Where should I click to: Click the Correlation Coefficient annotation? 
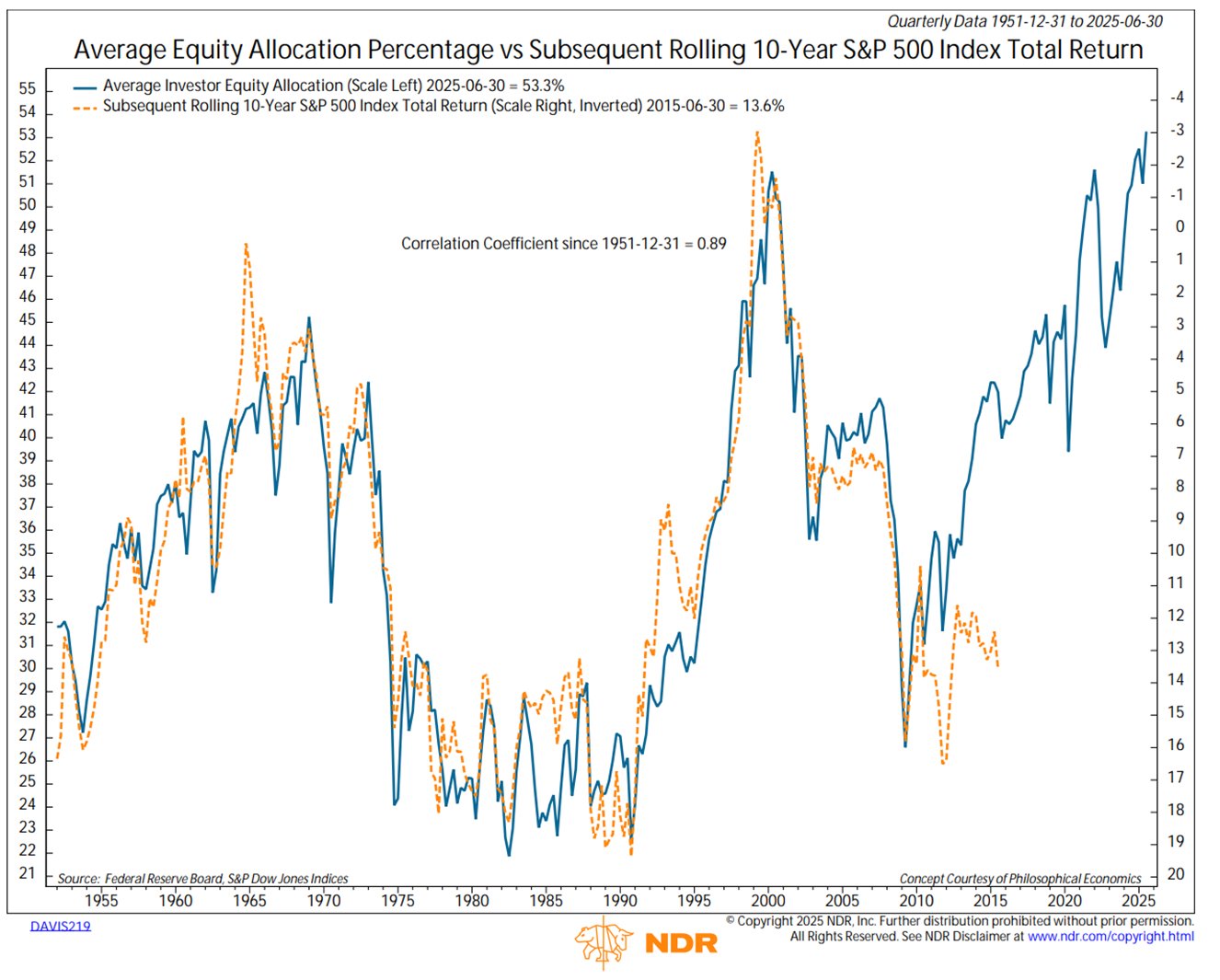pyautogui.click(x=563, y=244)
